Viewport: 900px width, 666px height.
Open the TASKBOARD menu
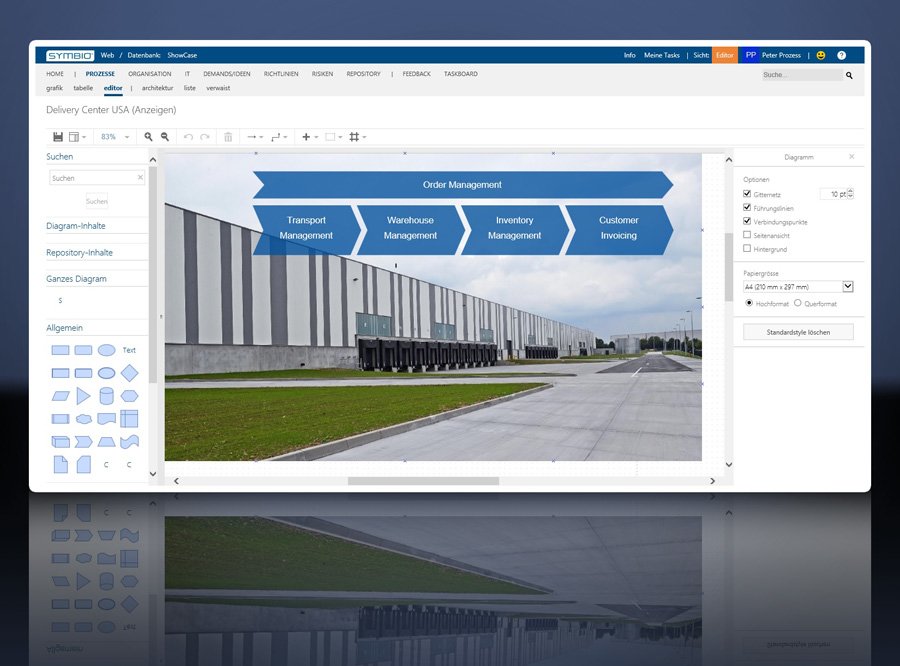pos(460,73)
